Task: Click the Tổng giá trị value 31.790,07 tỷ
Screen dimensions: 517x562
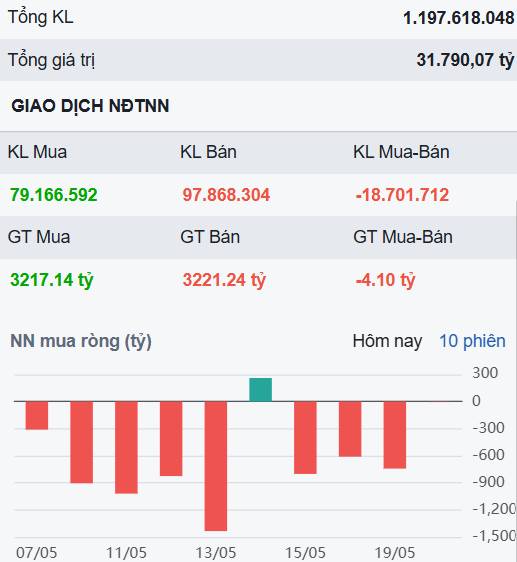Action: [465, 60]
